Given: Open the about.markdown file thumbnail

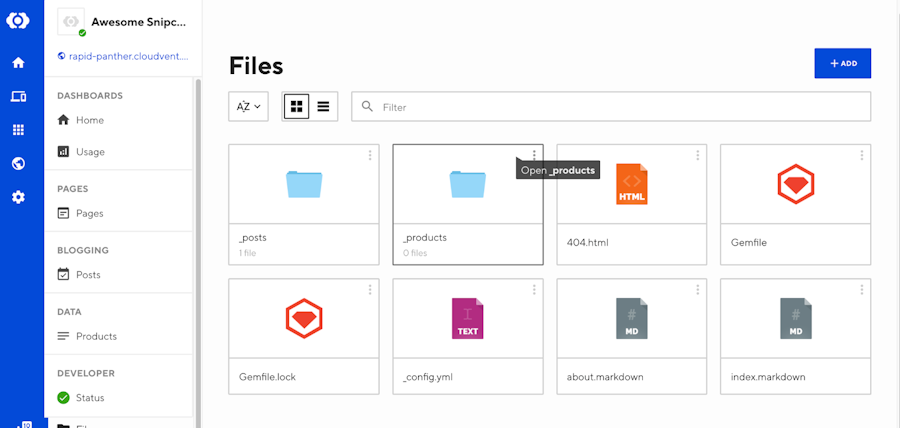Looking at the screenshot, I should (x=631, y=319).
